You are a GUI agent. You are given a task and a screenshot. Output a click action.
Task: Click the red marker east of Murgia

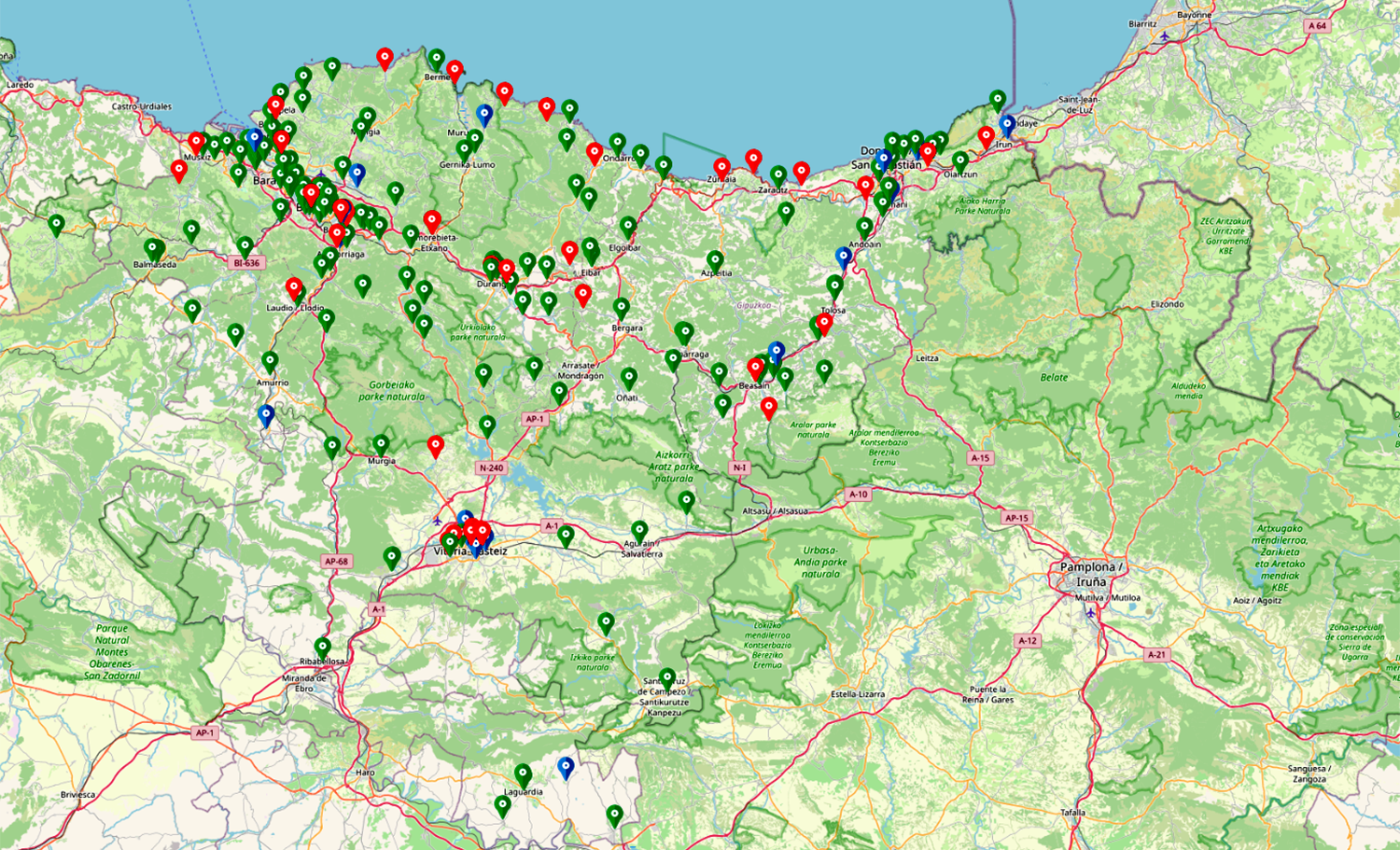[x=435, y=446]
